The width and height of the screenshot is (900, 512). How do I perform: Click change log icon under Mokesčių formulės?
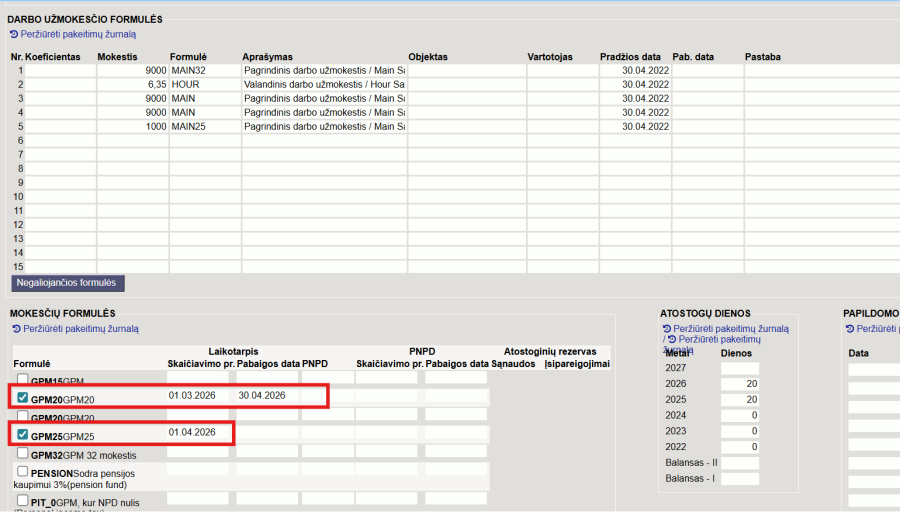16,328
